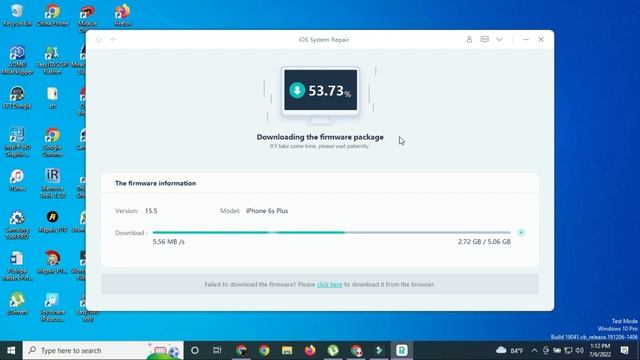
Task: Click the green download arrow icon
Action: [297, 90]
